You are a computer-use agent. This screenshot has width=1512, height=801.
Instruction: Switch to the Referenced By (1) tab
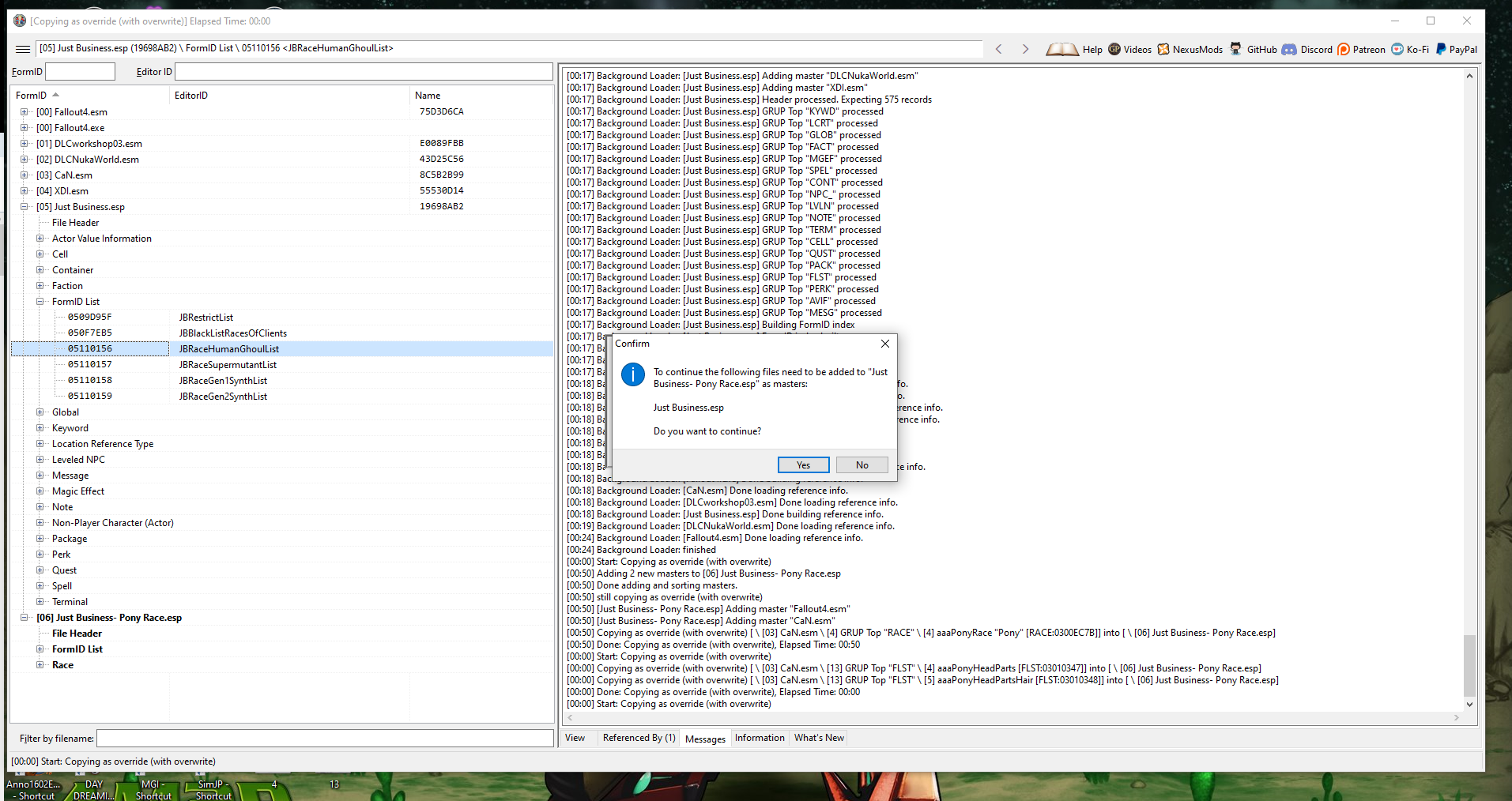639,738
